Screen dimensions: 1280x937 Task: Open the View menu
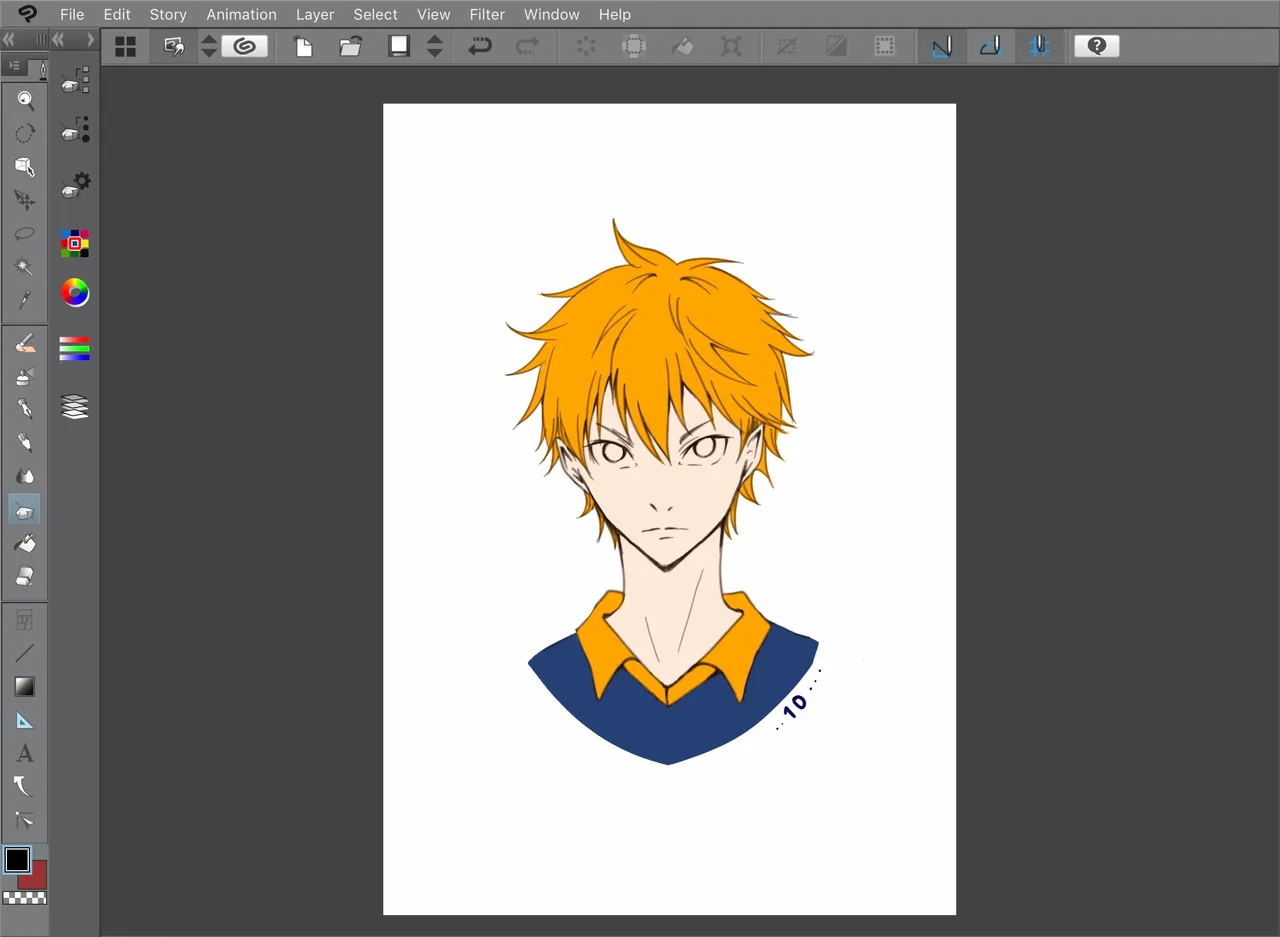434,14
